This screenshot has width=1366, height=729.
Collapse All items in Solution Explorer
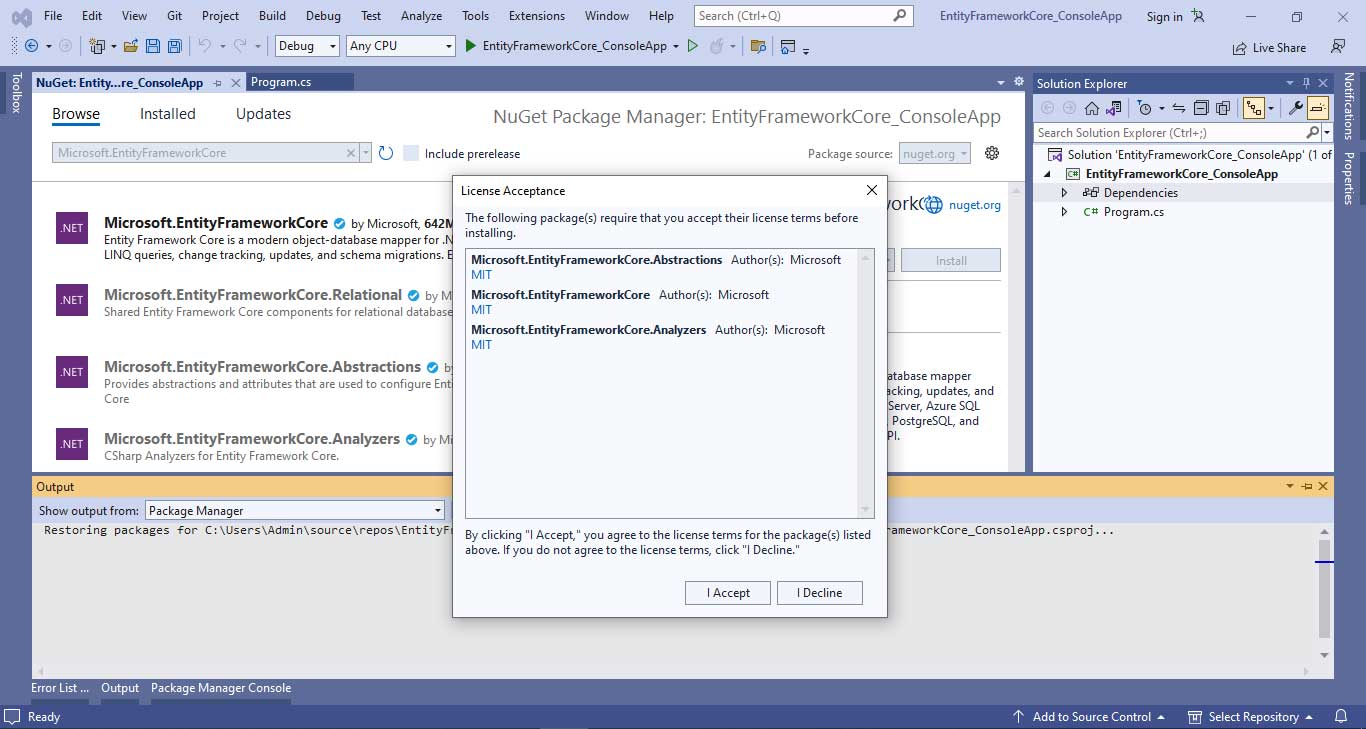click(1200, 108)
